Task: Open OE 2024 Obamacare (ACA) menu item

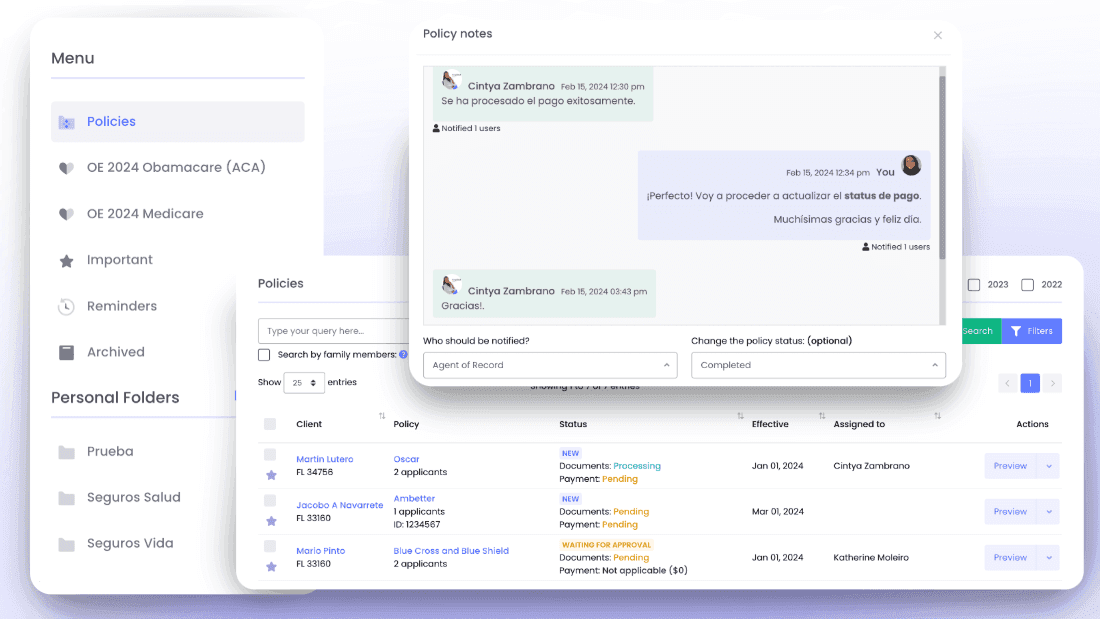Action: (x=176, y=167)
